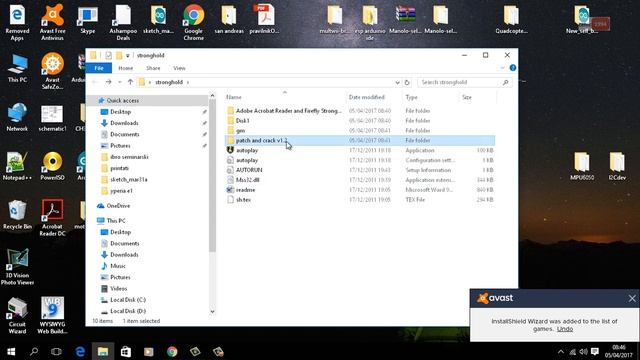This screenshot has width=640, height=360.
Task: Open the Skype desktop shortcut
Action: [87, 20]
